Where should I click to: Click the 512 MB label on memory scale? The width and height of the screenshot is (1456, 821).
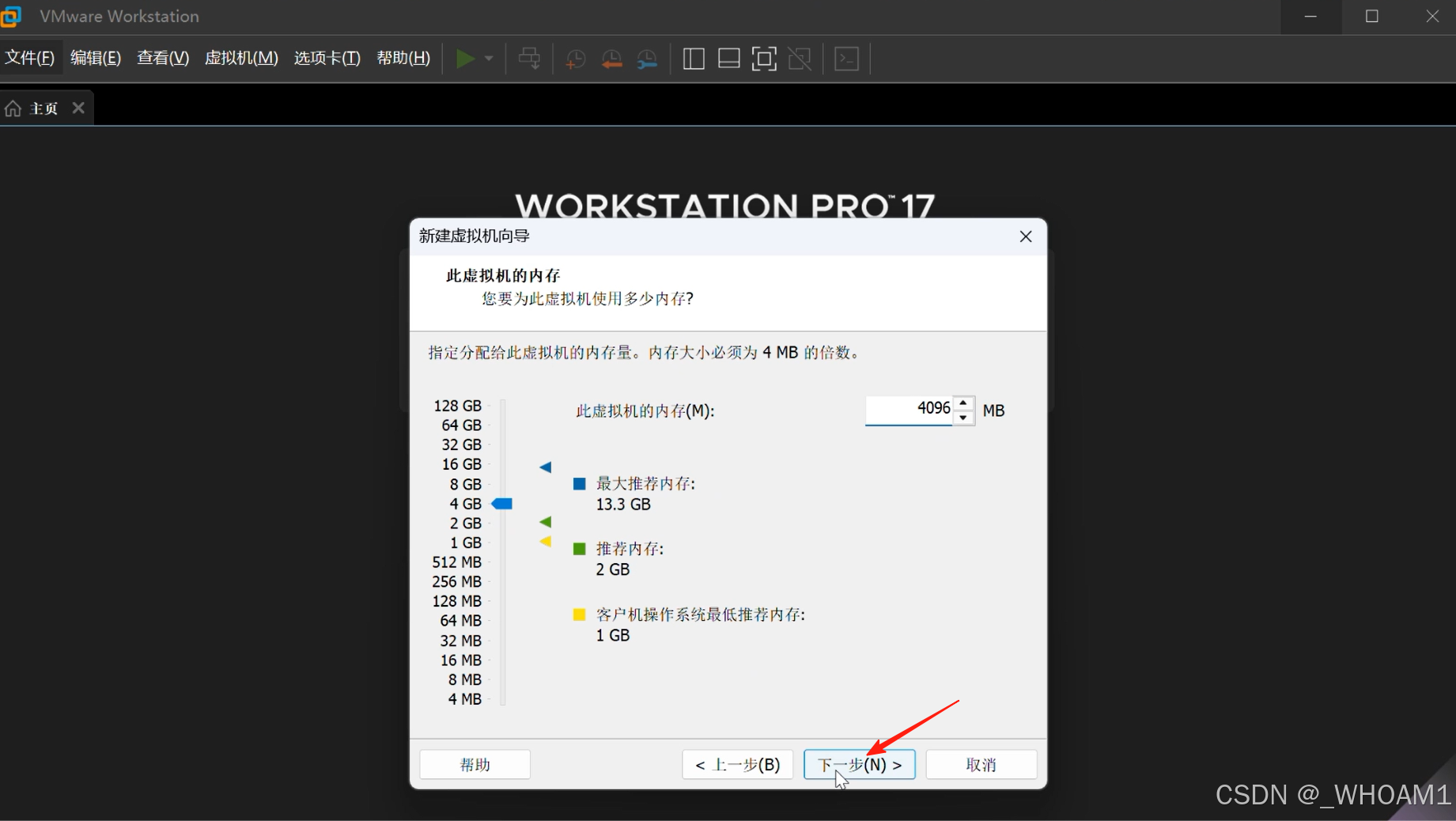click(456, 562)
